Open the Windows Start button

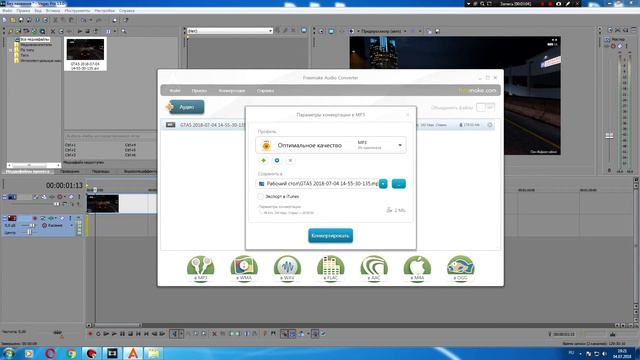[8, 353]
